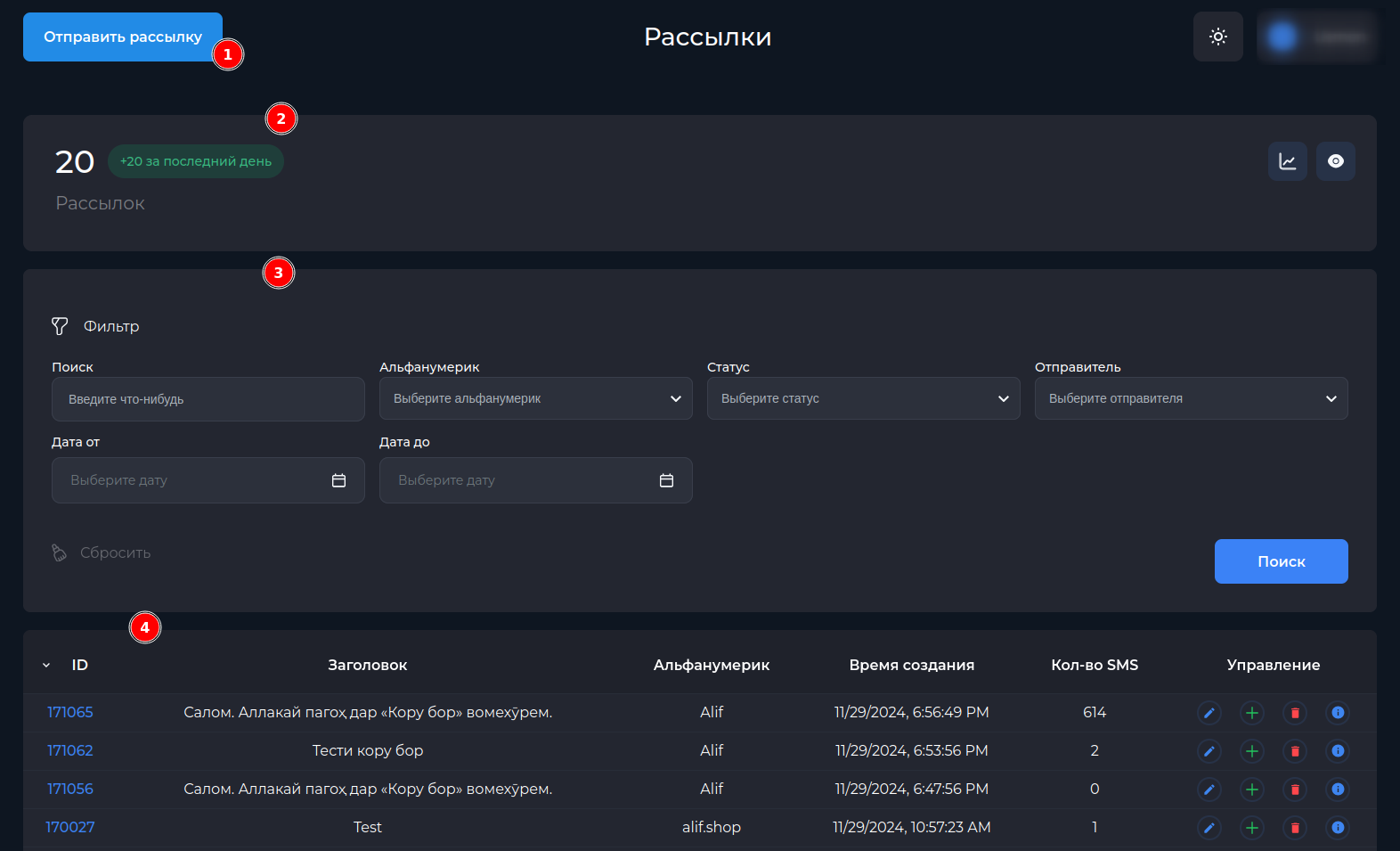The width and height of the screenshot is (1400, 851).
Task: Toggle visibility with the eye icon
Action: [x=1335, y=161]
